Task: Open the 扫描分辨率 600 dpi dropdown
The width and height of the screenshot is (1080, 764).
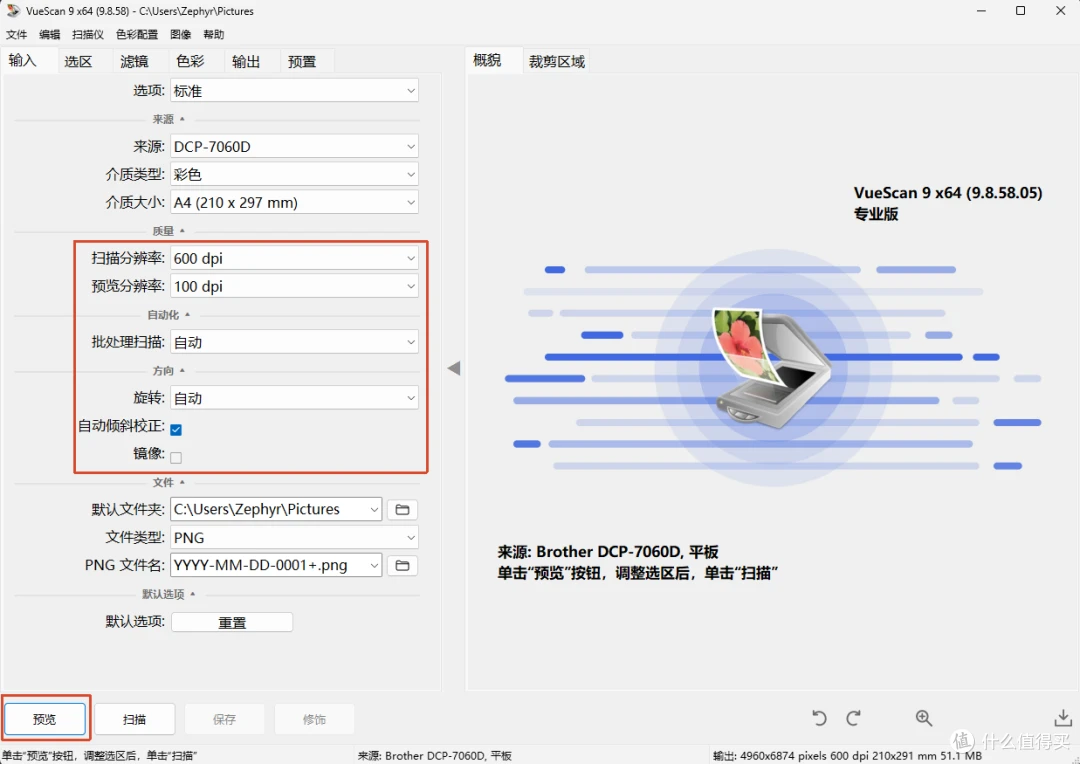Action: (x=294, y=258)
